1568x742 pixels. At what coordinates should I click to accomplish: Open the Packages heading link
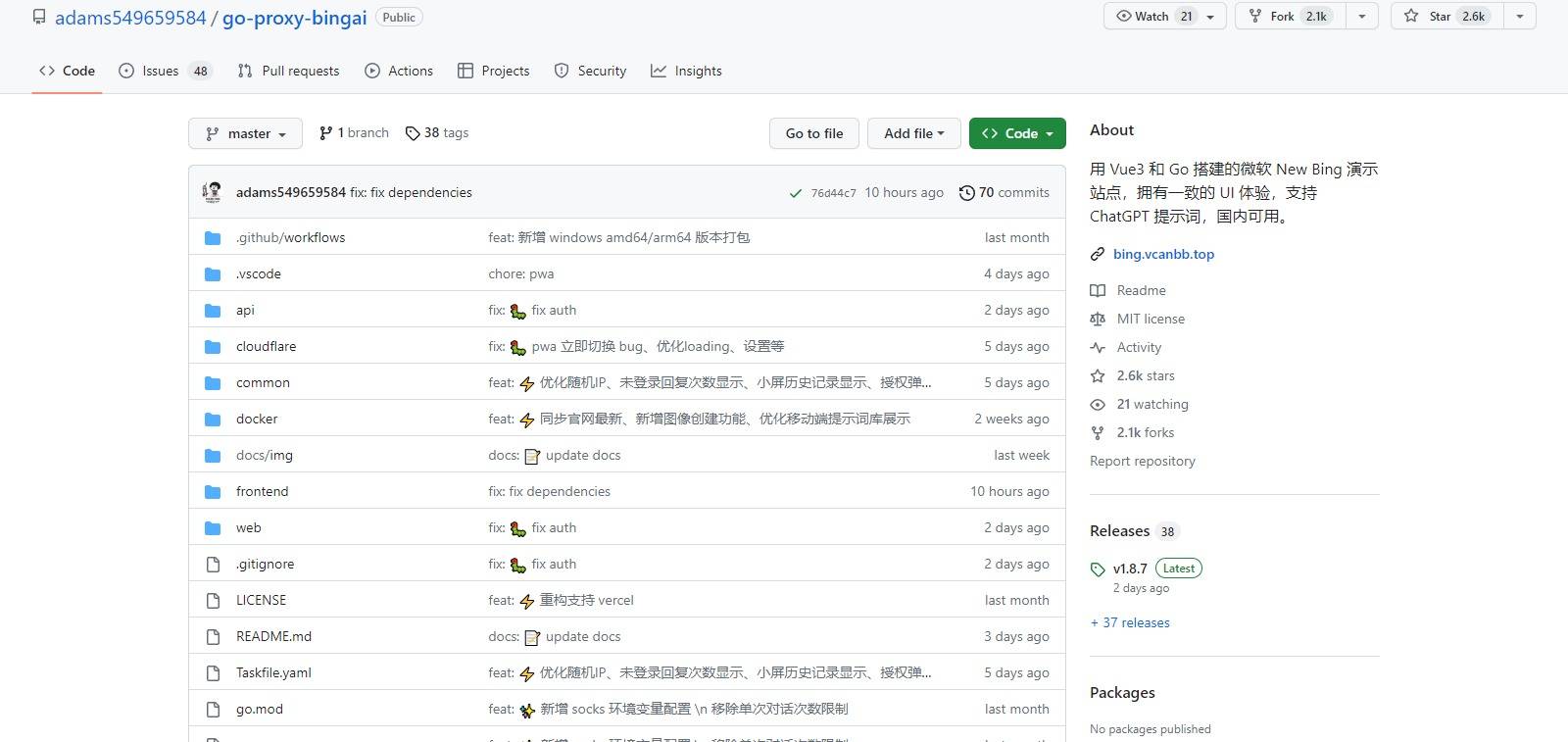click(x=1122, y=693)
